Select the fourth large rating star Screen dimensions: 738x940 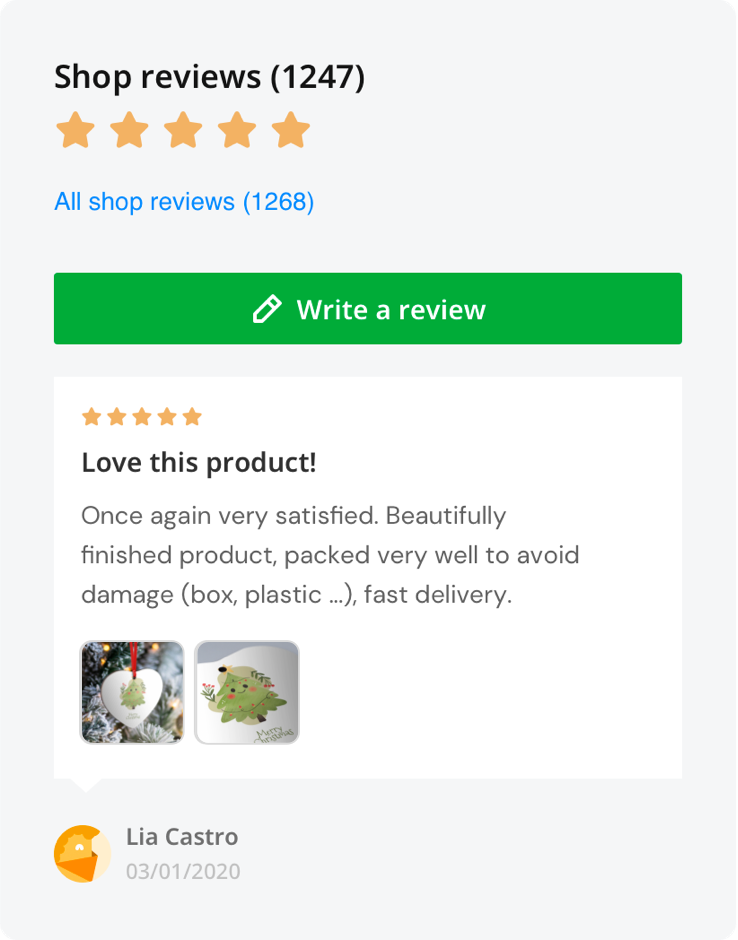pos(237,131)
